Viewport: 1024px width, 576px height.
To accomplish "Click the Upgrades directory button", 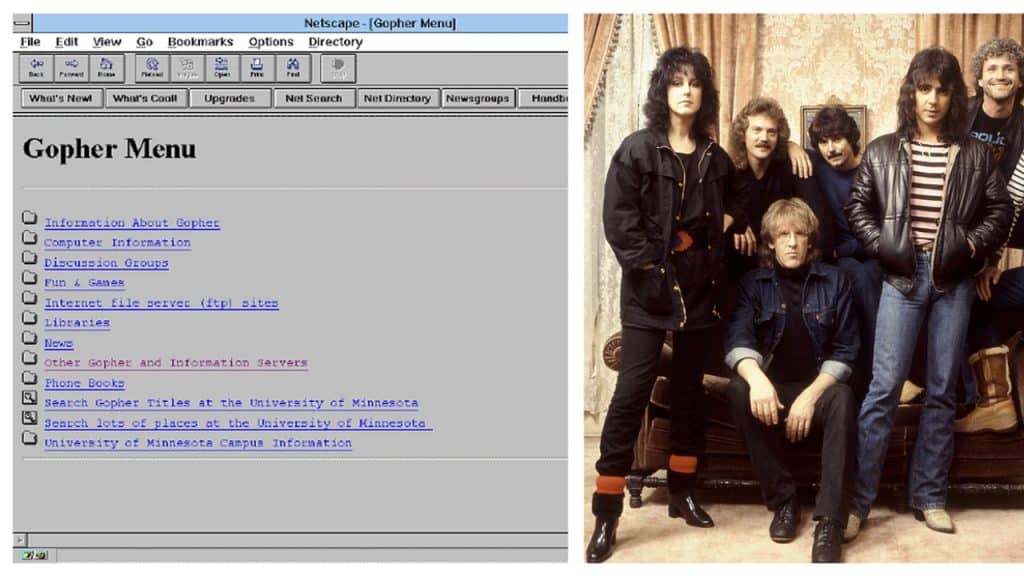I will [x=229, y=99].
